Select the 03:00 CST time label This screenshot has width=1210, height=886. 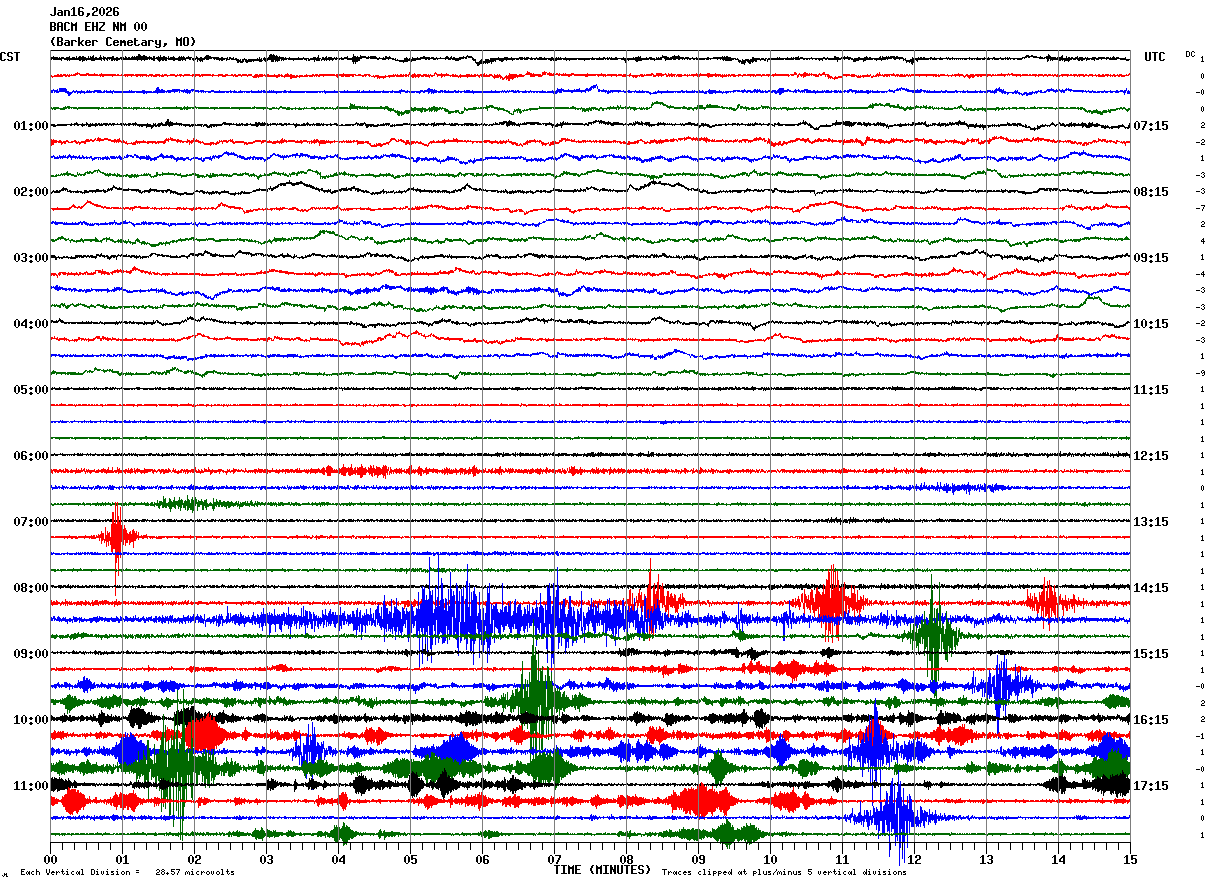coord(31,258)
